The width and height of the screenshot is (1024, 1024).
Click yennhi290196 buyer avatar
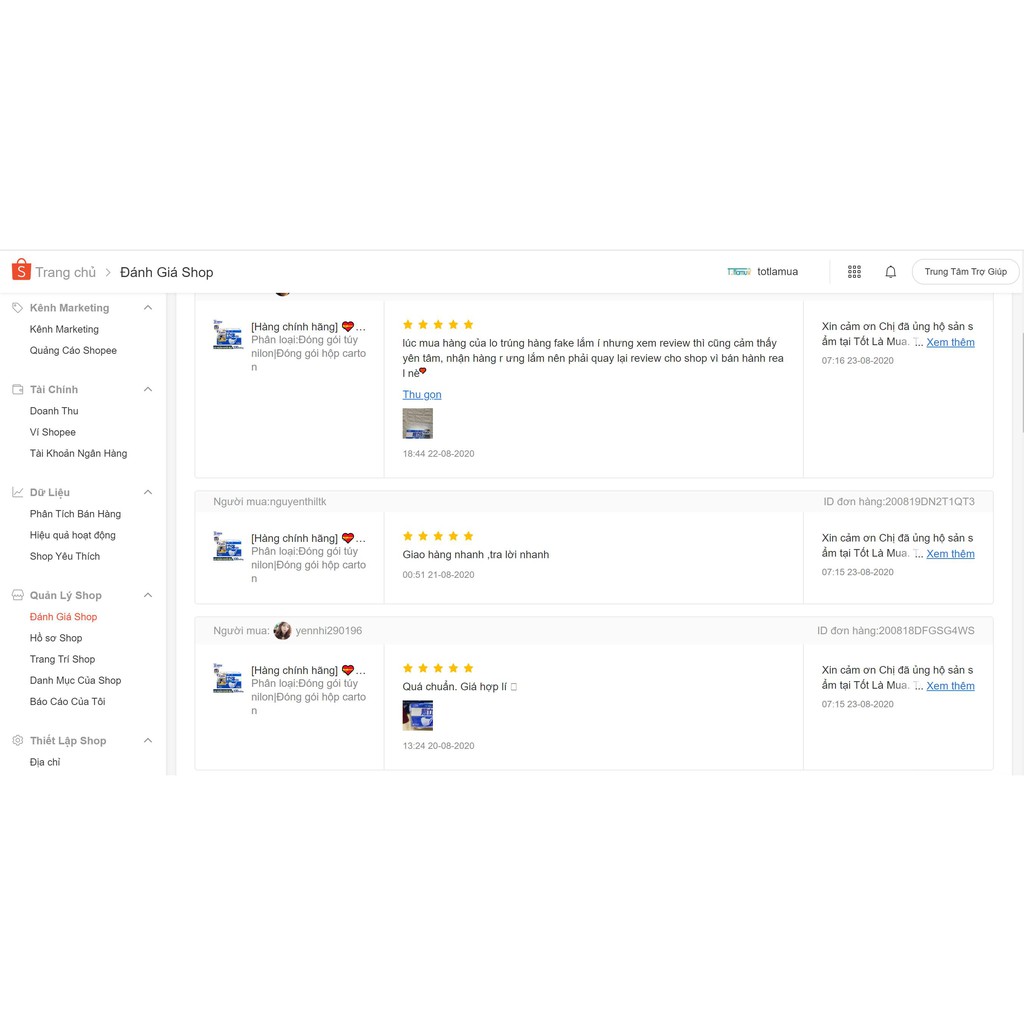click(282, 631)
